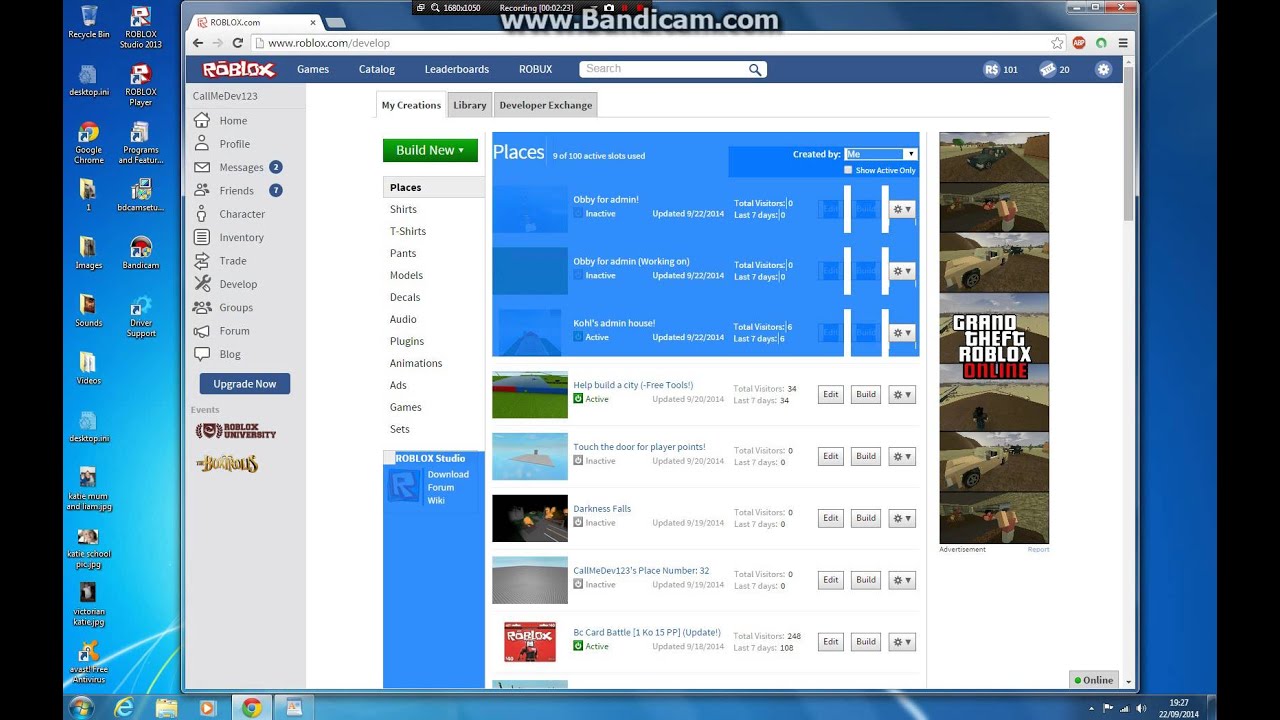1280x720 pixels.
Task: Open Internet Explorer from the taskbar
Action: (124, 707)
